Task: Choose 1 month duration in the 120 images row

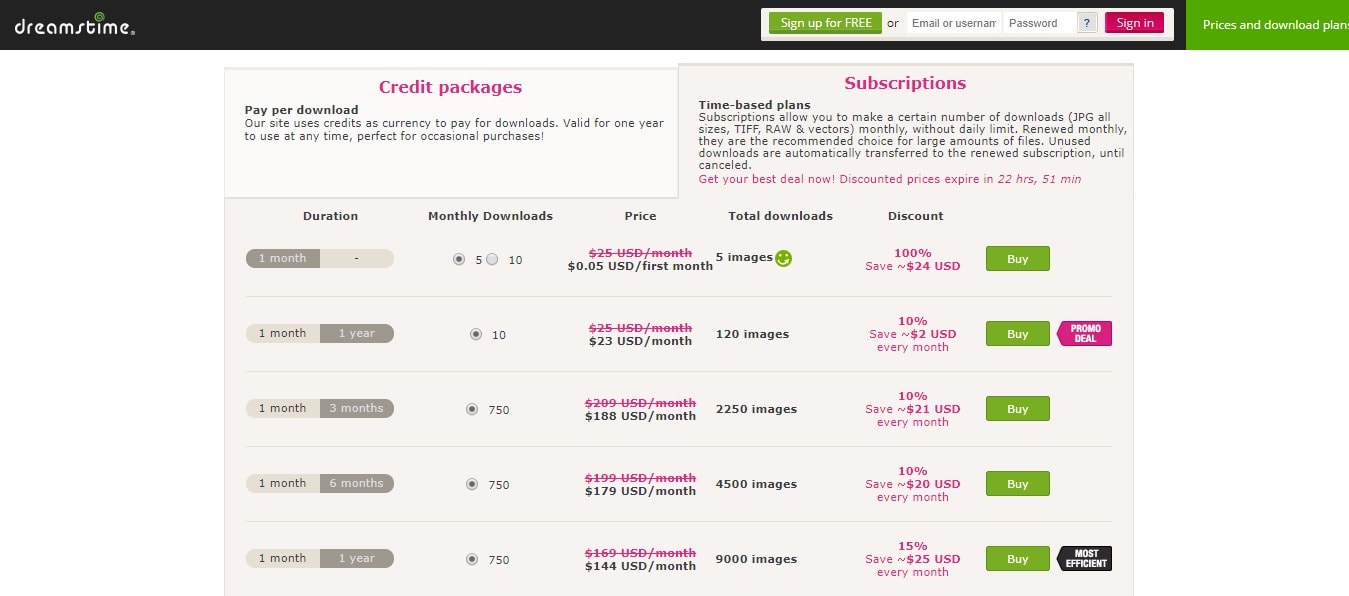Action: click(283, 333)
